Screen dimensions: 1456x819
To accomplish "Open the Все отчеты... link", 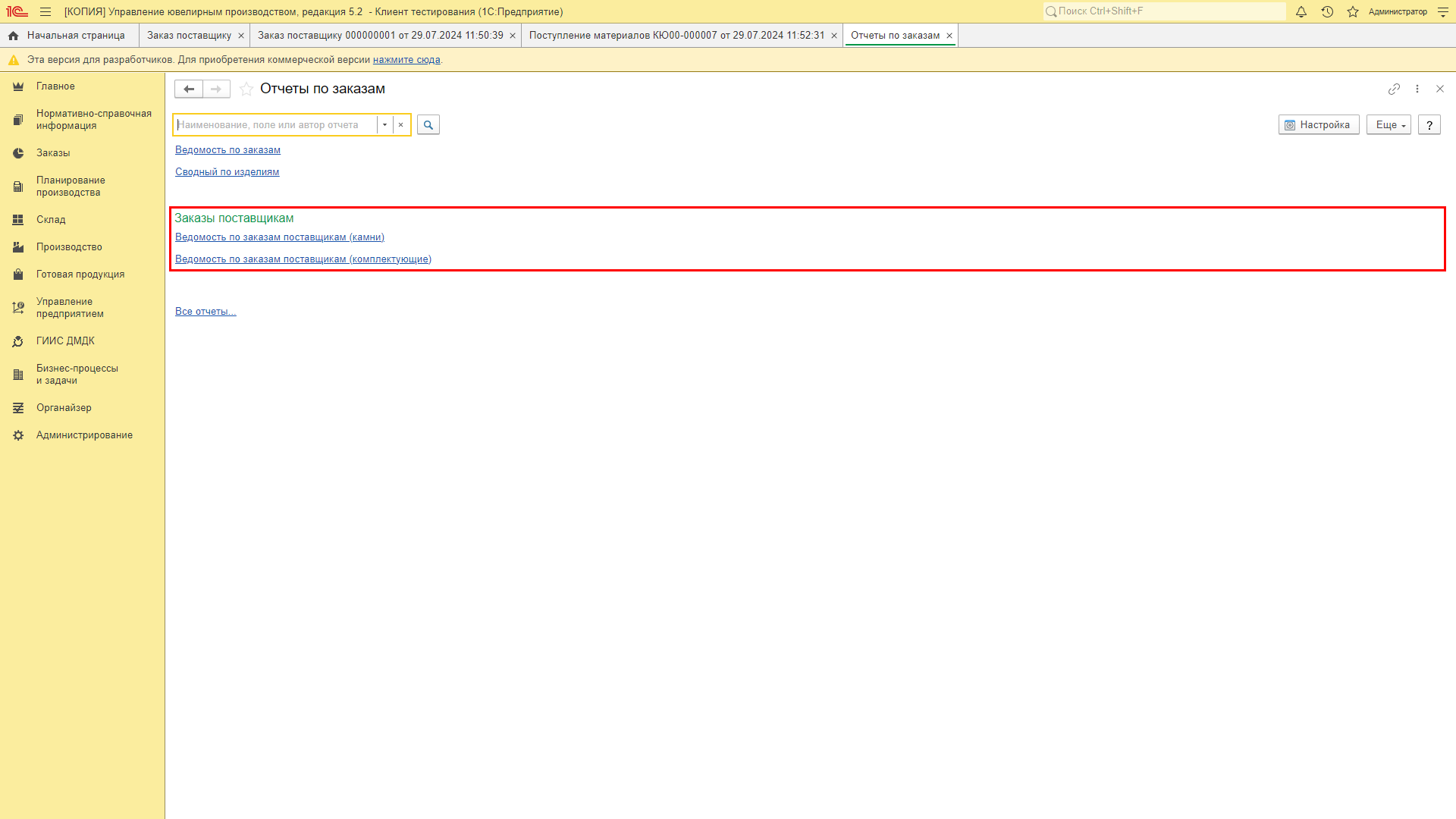I will tap(206, 312).
